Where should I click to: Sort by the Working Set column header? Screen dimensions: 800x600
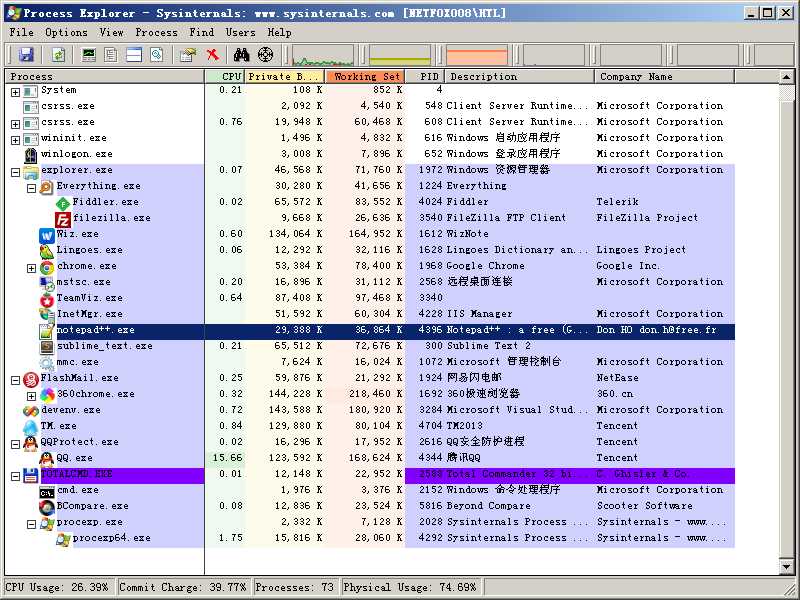coord(365,77)
